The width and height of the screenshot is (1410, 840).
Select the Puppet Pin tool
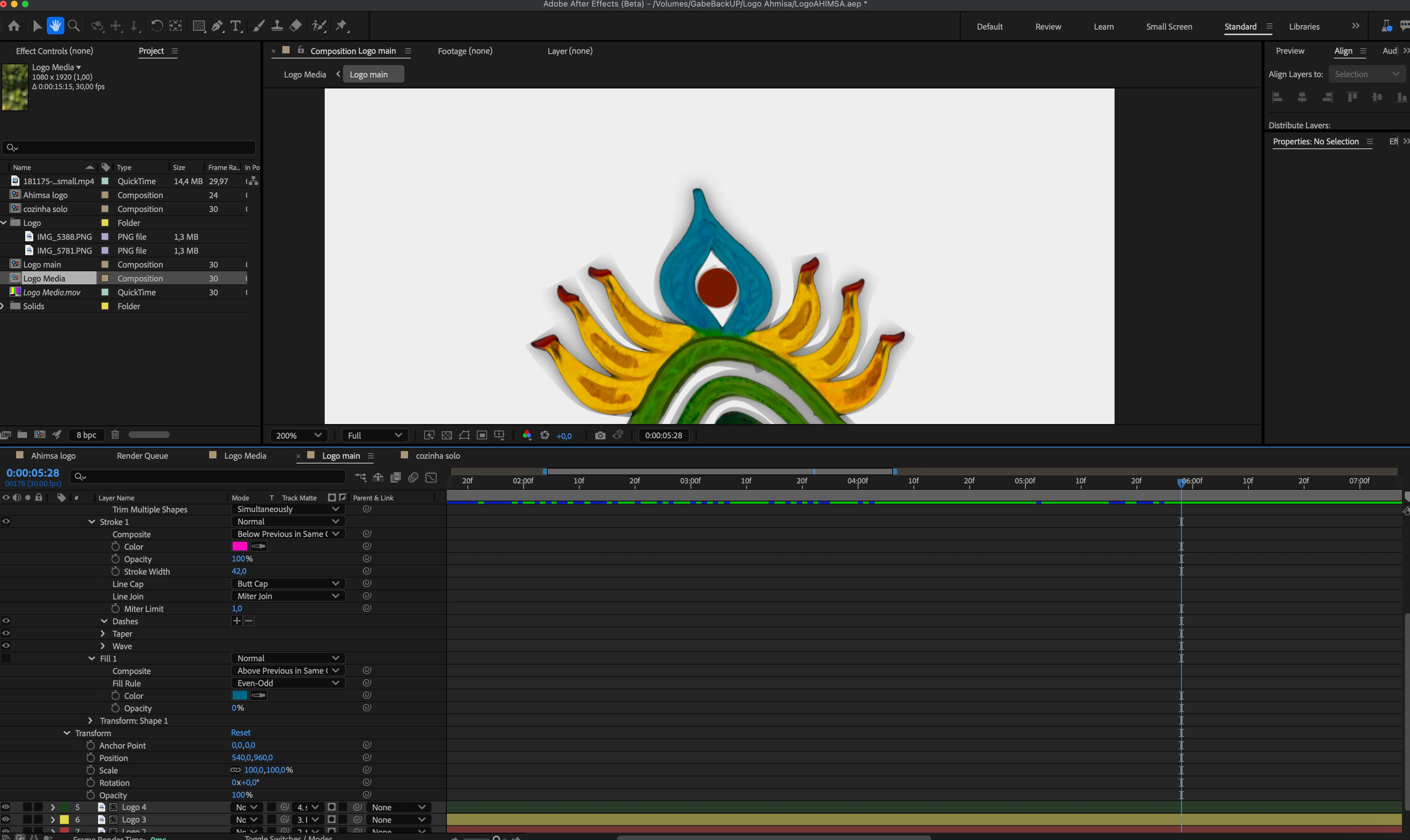coord(341,26)
